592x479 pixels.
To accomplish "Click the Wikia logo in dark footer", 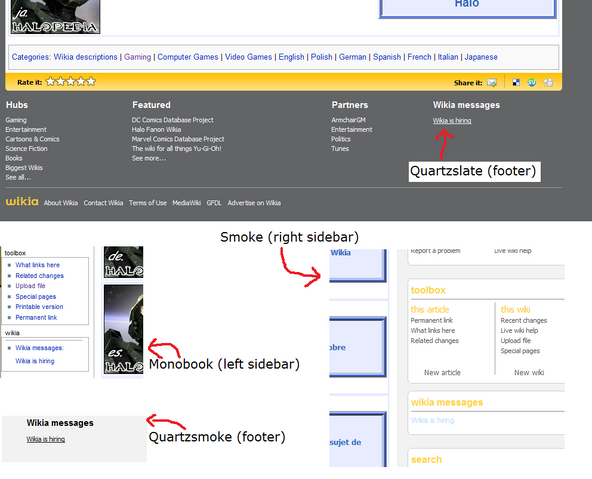I will [x=22, y=202].
